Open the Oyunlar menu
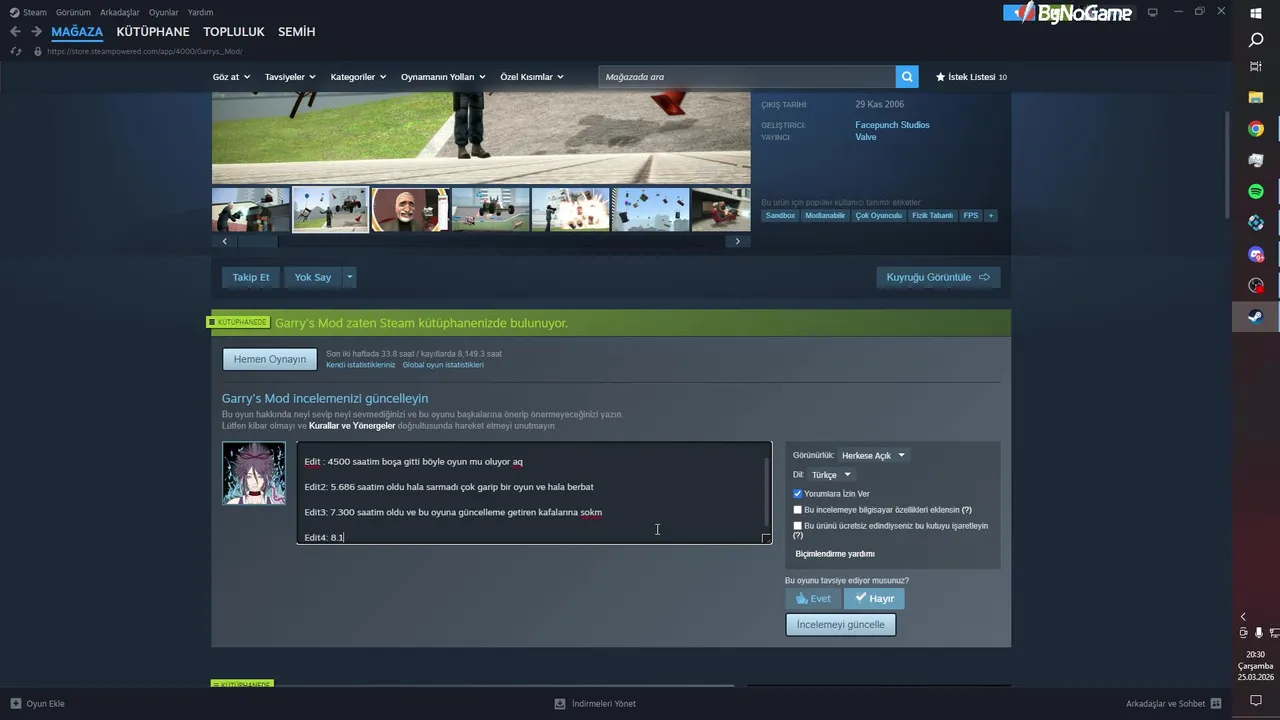1280x720 pixels. [x=164, y=12]
